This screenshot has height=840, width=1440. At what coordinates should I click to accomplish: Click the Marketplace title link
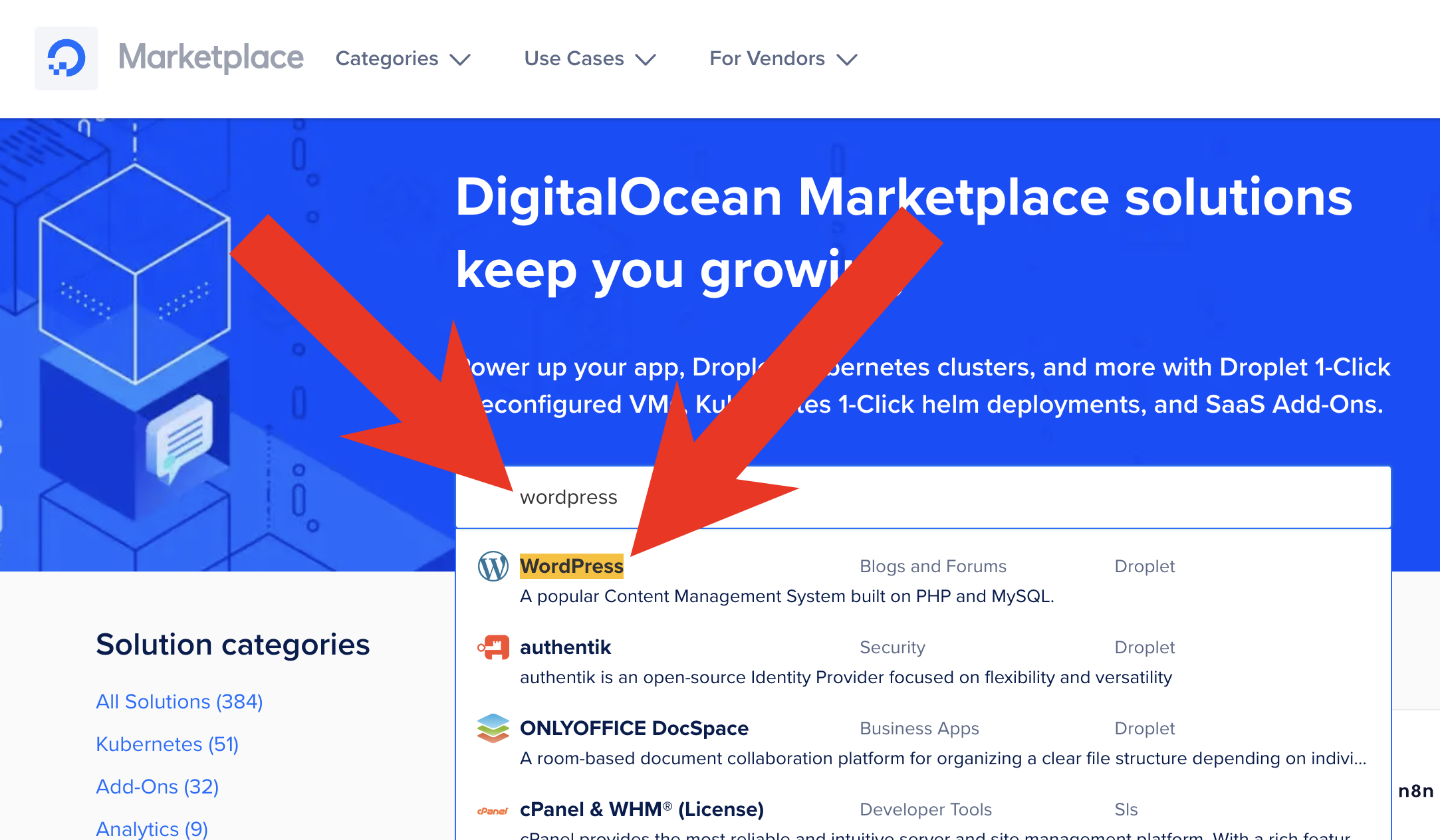pyautogui.click(x=211, y=57)
